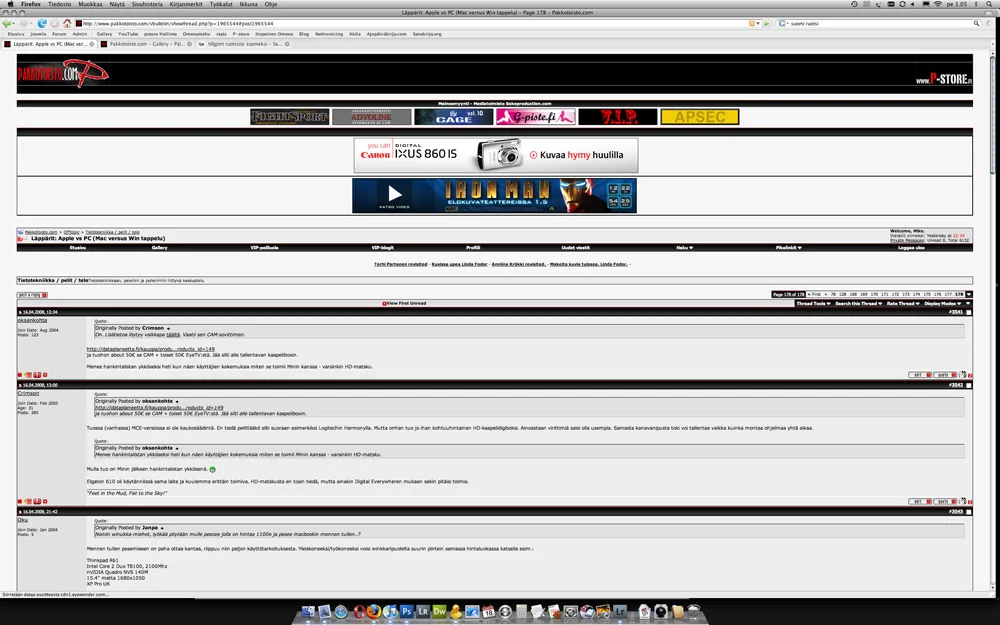Tick the checkbox for post #3542
This screenshot has height=625, width=1000.
tap(969, 384)
